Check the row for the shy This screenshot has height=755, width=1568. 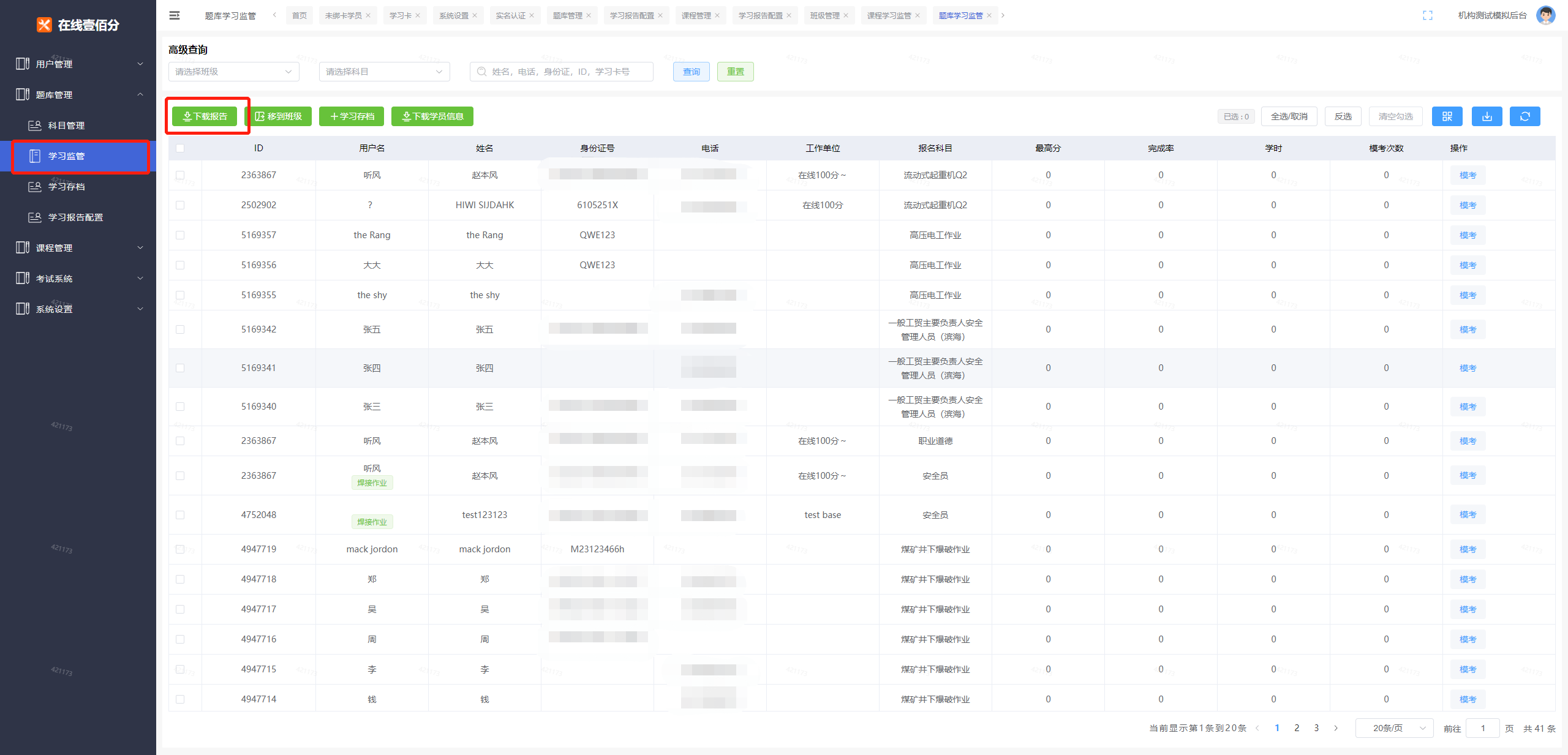pos(180,295)
